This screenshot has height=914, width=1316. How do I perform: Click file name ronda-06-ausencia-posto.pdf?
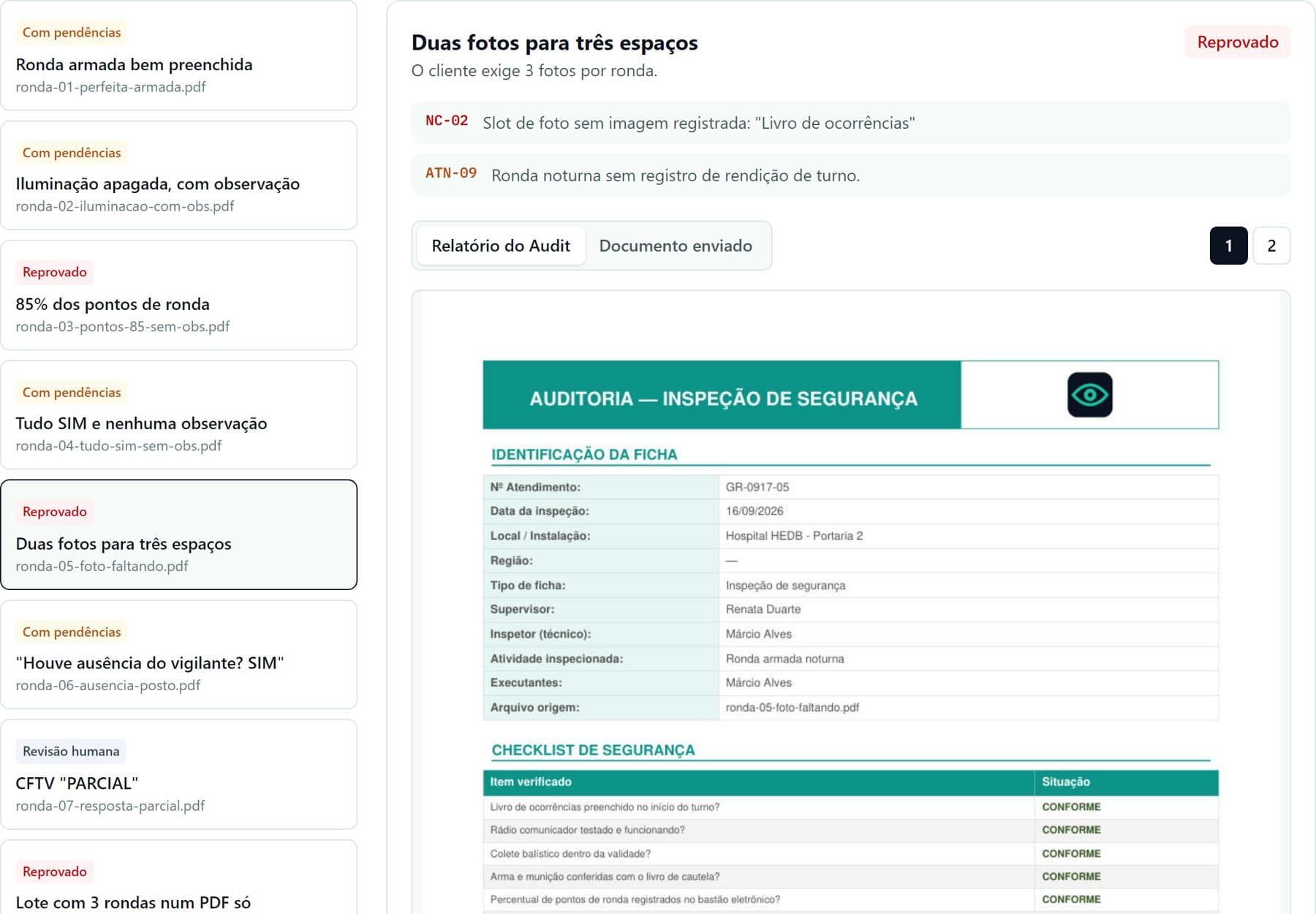pyautogui.click(x=108, y=686)
